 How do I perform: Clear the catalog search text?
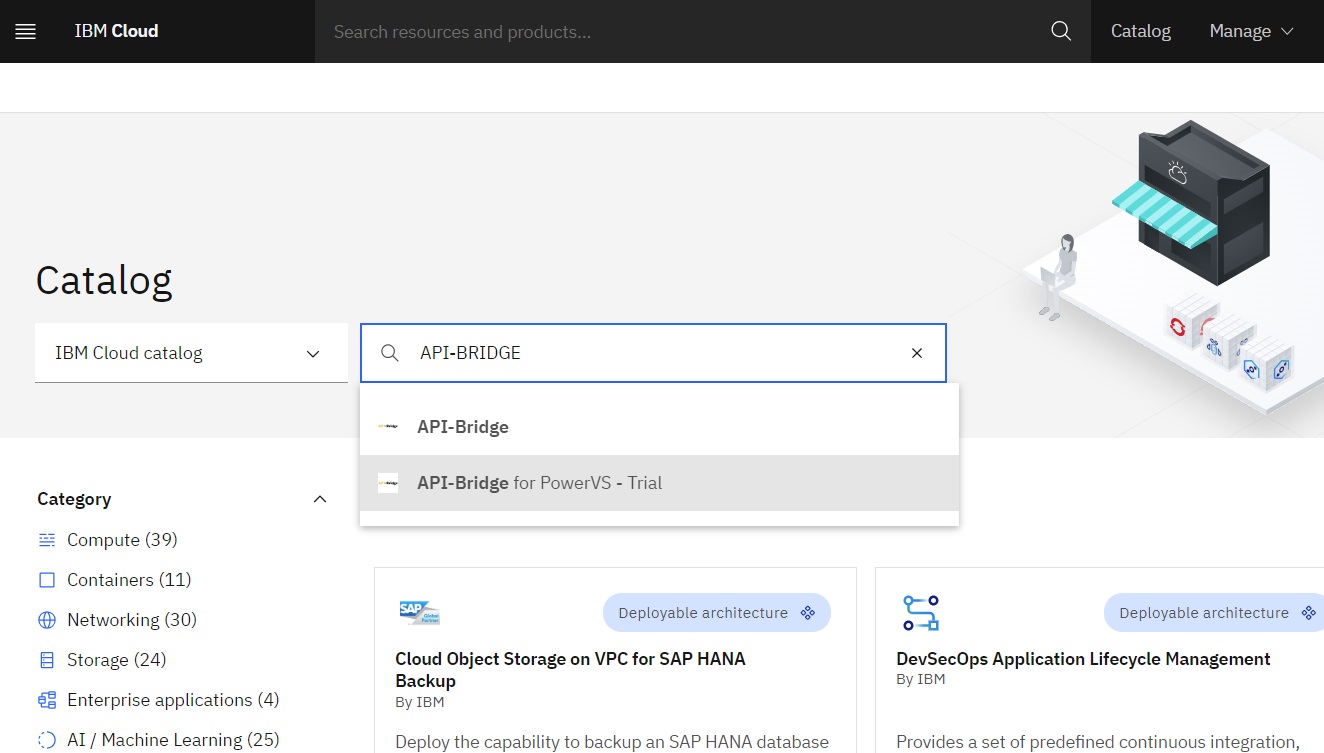[x=917, y=353]
